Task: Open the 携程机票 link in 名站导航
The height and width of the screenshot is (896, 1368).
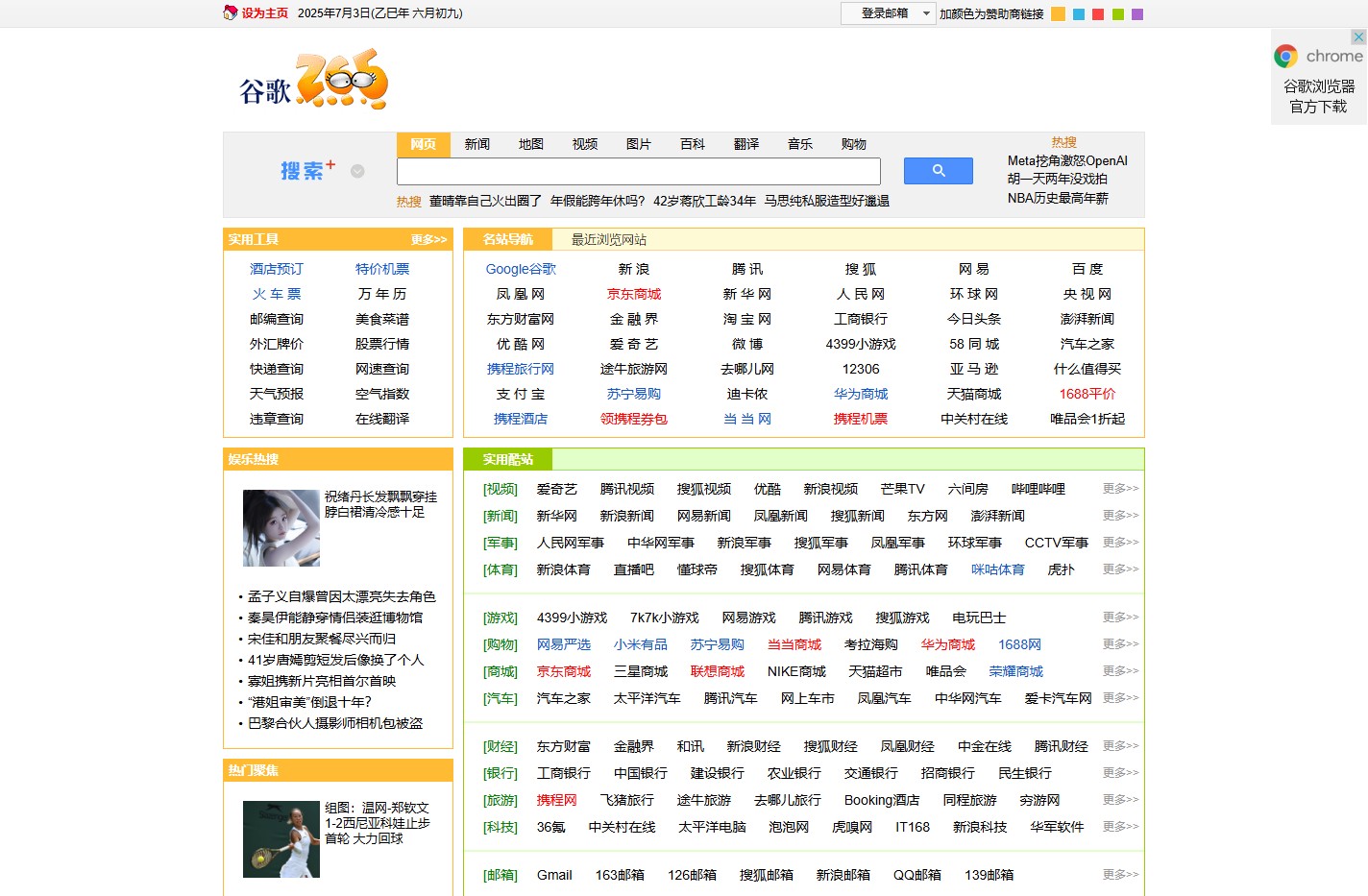Action: pyautogui.click(x=861, y=419)
